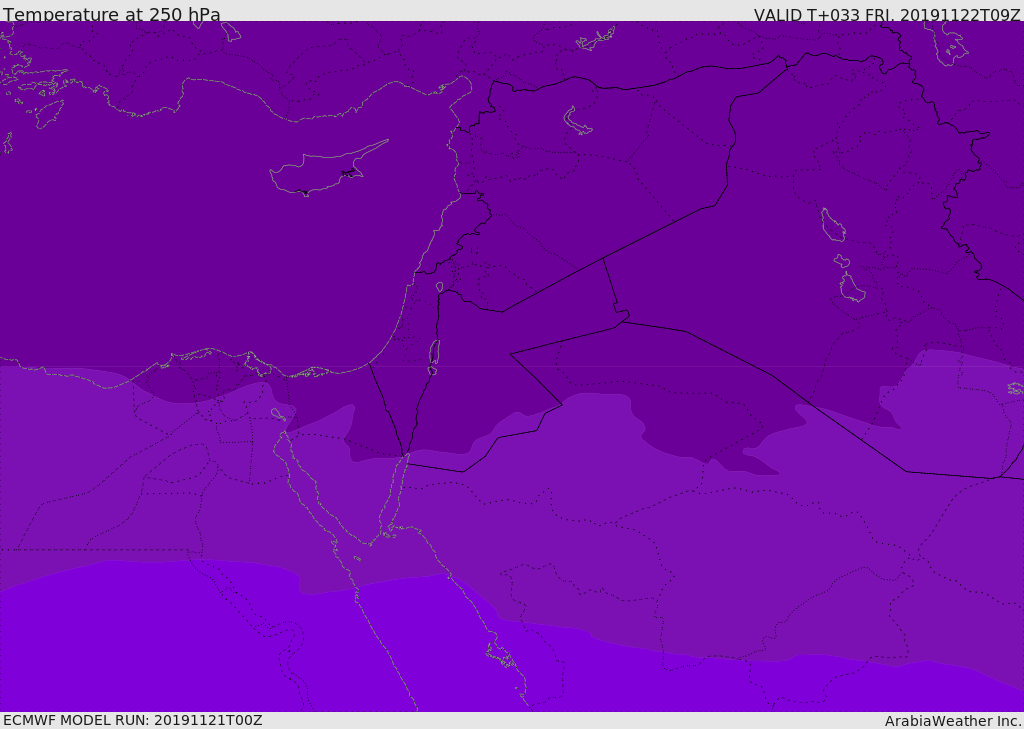Click the Jordan–Iraq–Saudi border junction
The height and width of the screenshot is (729, 1024).
pyautogui.click(x=622, y=322)
